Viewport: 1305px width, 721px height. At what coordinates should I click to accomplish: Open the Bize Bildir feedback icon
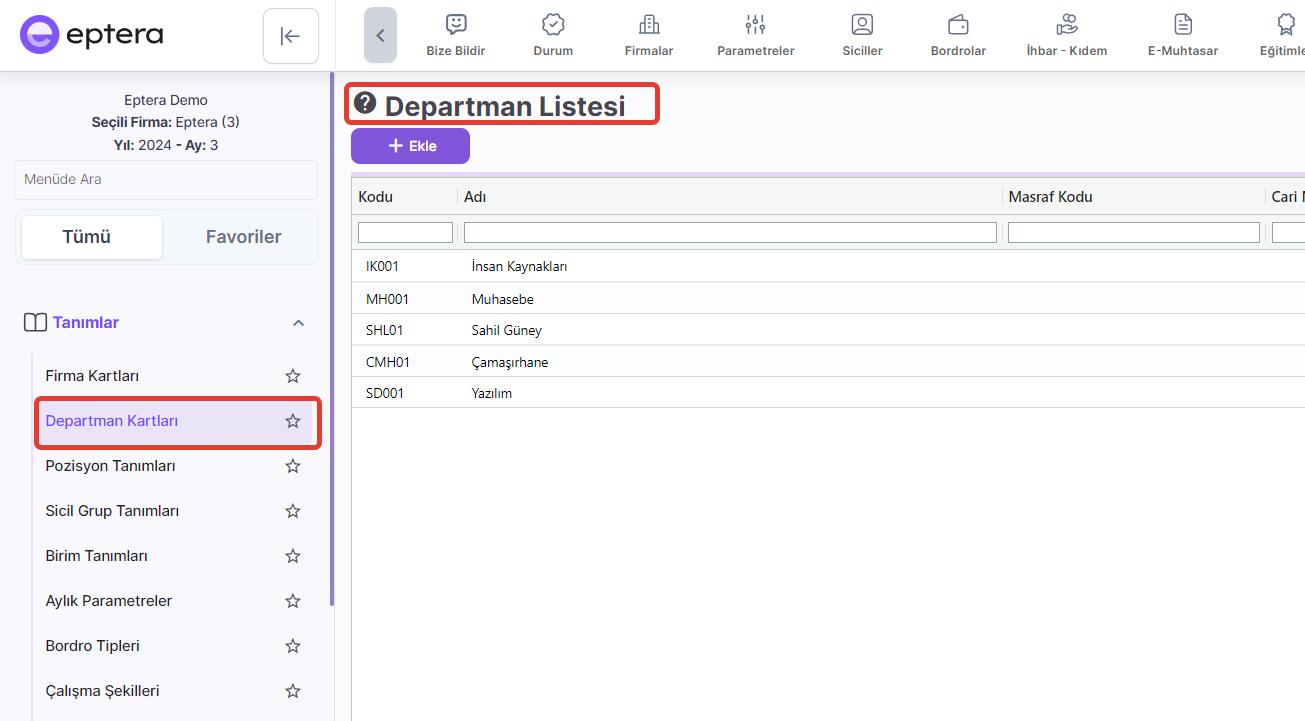point(456,25)
